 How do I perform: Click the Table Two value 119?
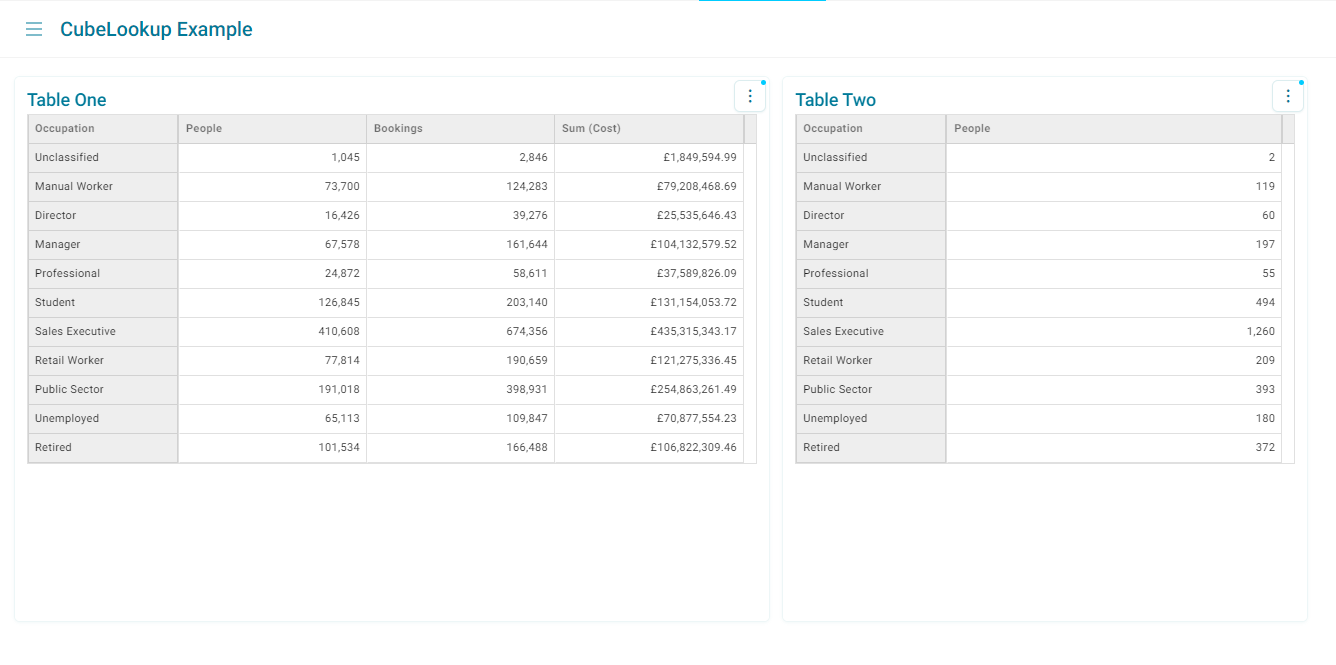(x=1114, y=187)
